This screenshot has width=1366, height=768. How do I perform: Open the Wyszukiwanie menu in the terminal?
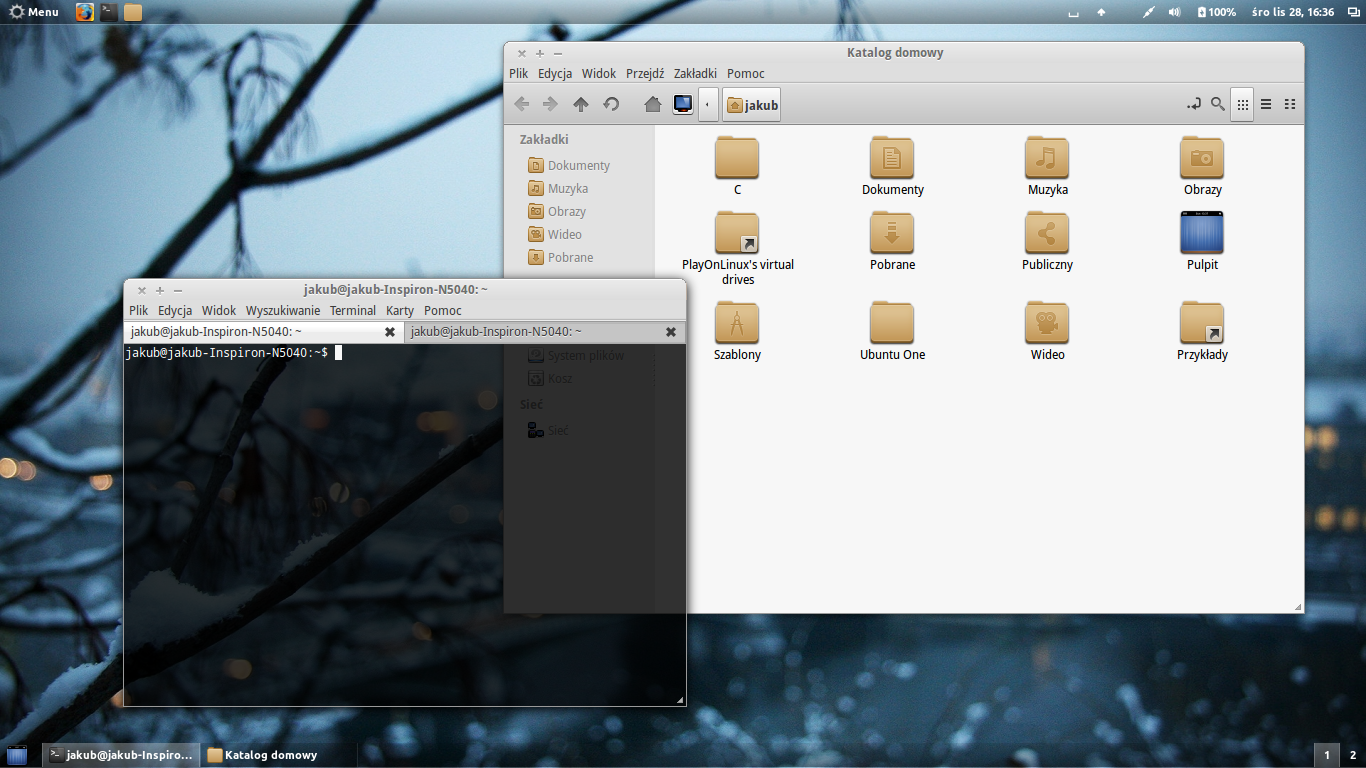pyautogui.click(x=283, y=311)
